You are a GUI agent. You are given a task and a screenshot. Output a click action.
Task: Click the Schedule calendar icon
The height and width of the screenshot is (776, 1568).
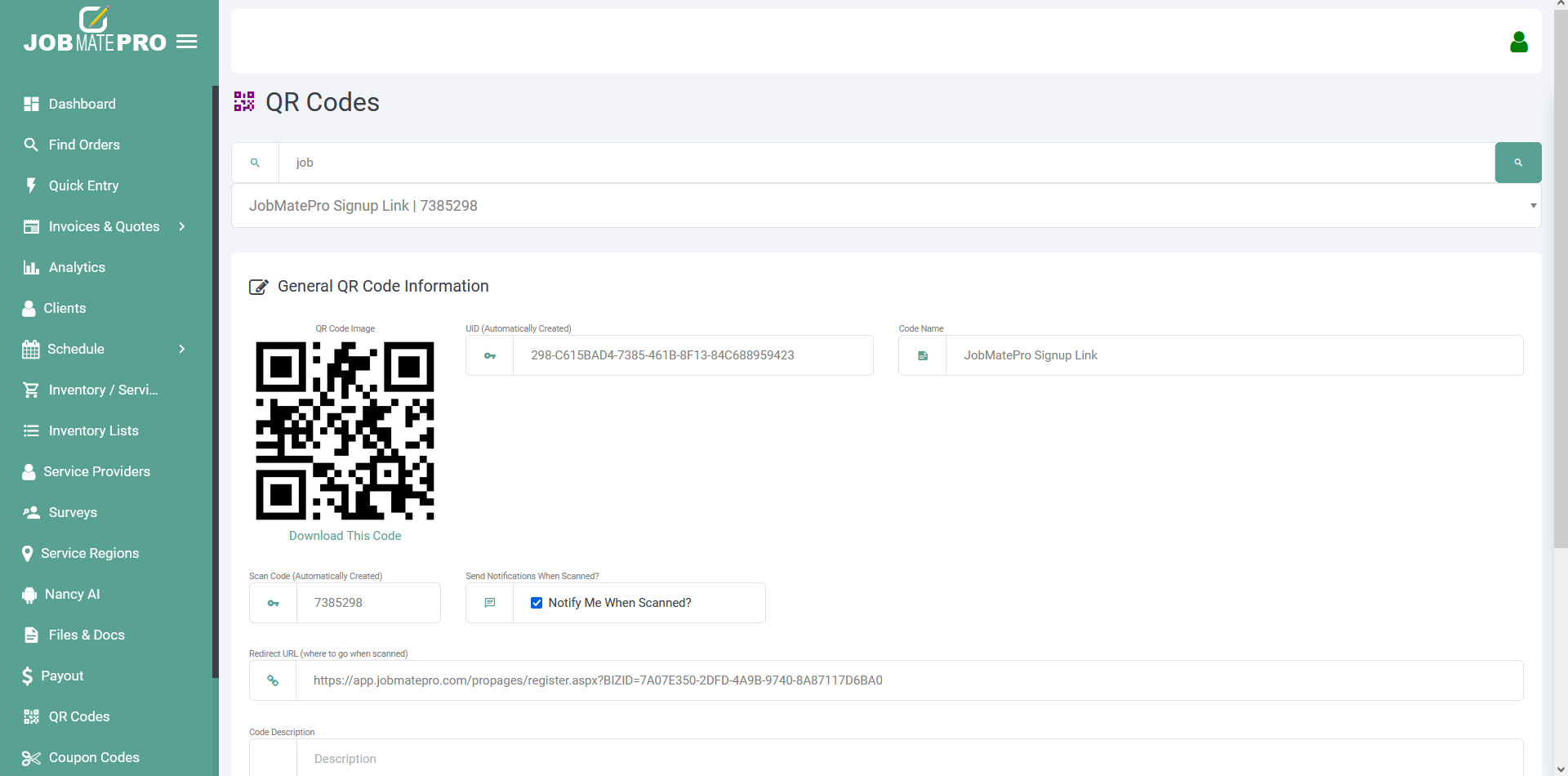pos(30,349)
